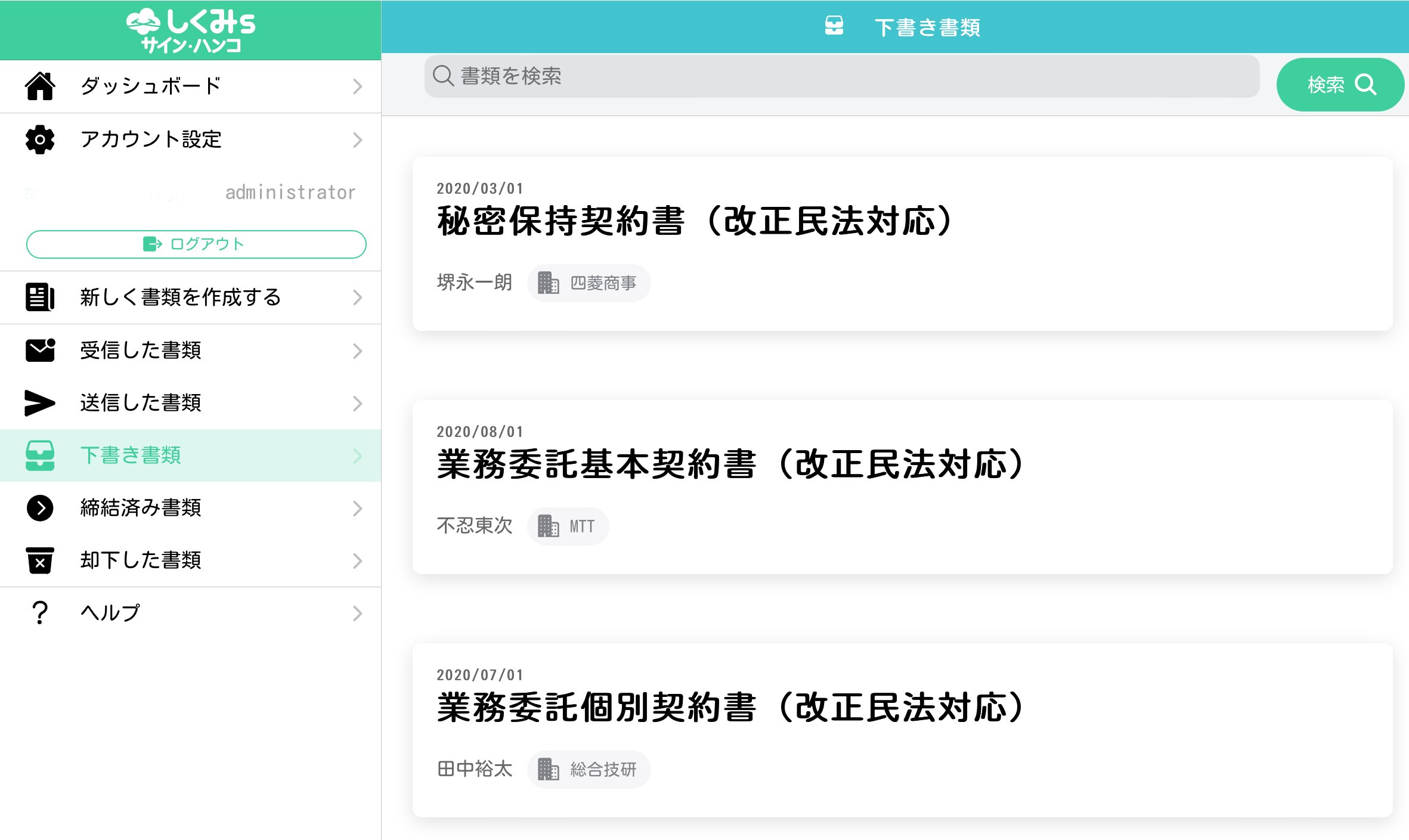Click the date 2020/07/01
The height and width of the screenshot is (840, 1409).
click(x=480, y=675)
